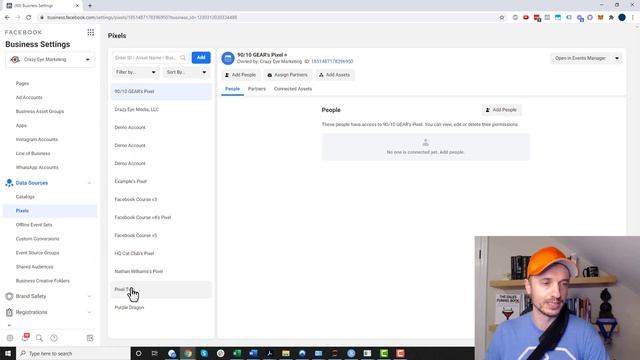This screenshot has width=640, height=360.
Task: Click the Windows Type here to search box
Action: pos(73,353)
